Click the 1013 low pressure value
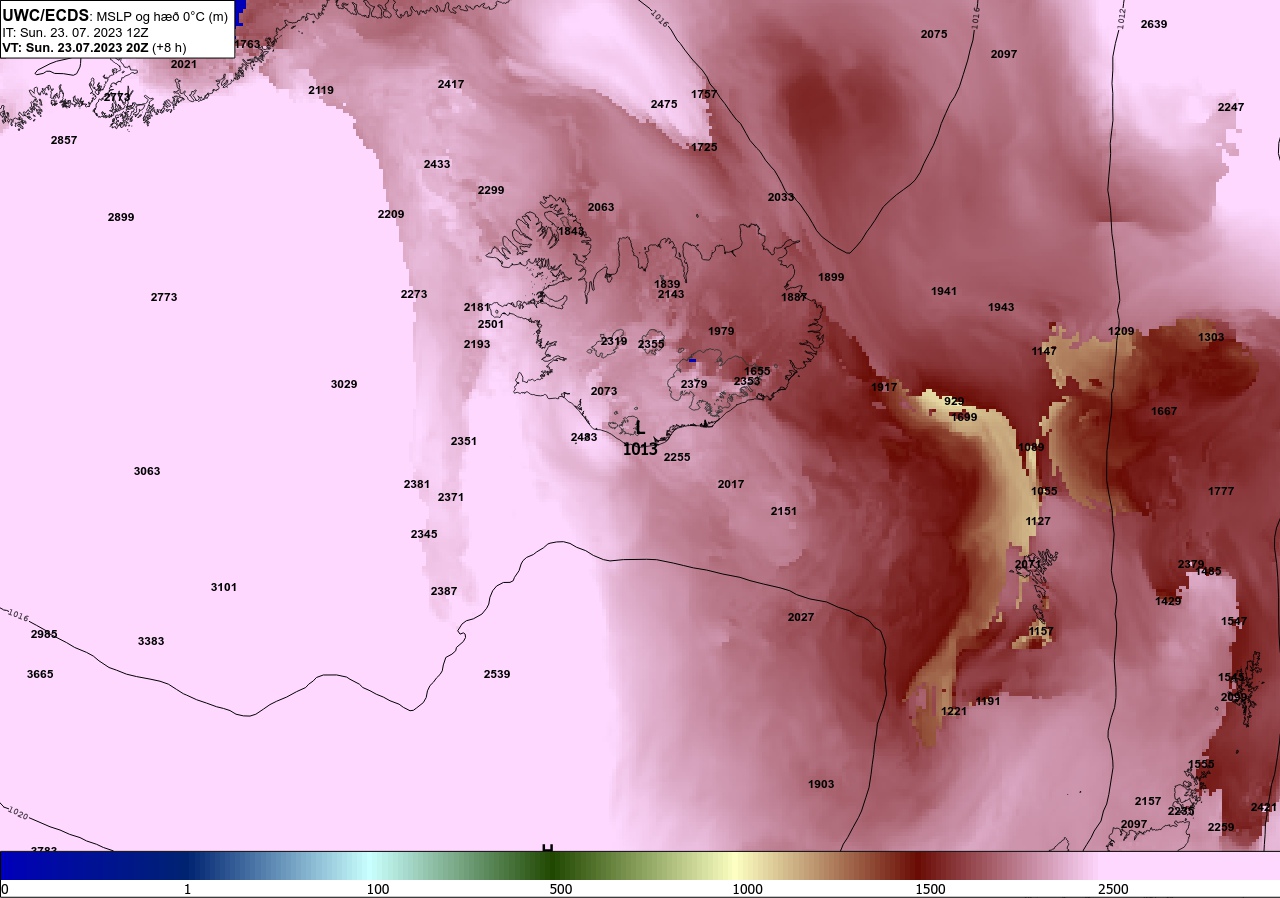Viewport: 1280px width, 898px height. (x=640, y=450)
